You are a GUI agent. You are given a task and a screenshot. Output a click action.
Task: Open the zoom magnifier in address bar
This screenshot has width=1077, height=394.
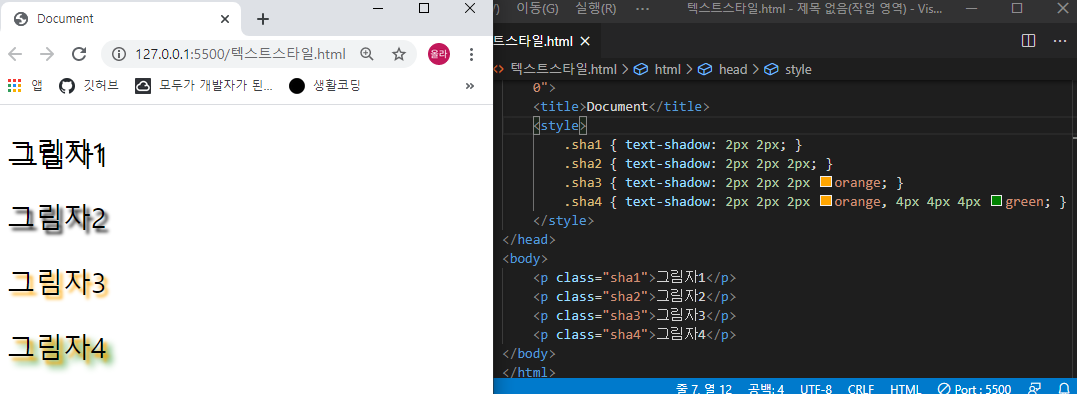[367, 54]
